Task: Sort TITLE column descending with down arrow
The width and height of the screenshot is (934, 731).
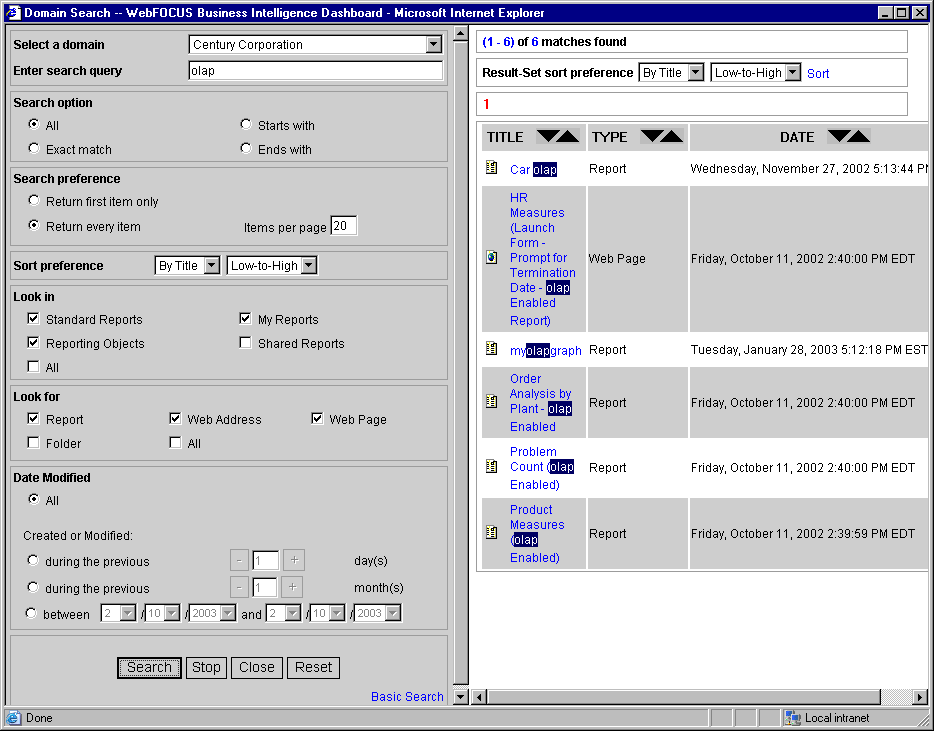Action: coord(547,136)
